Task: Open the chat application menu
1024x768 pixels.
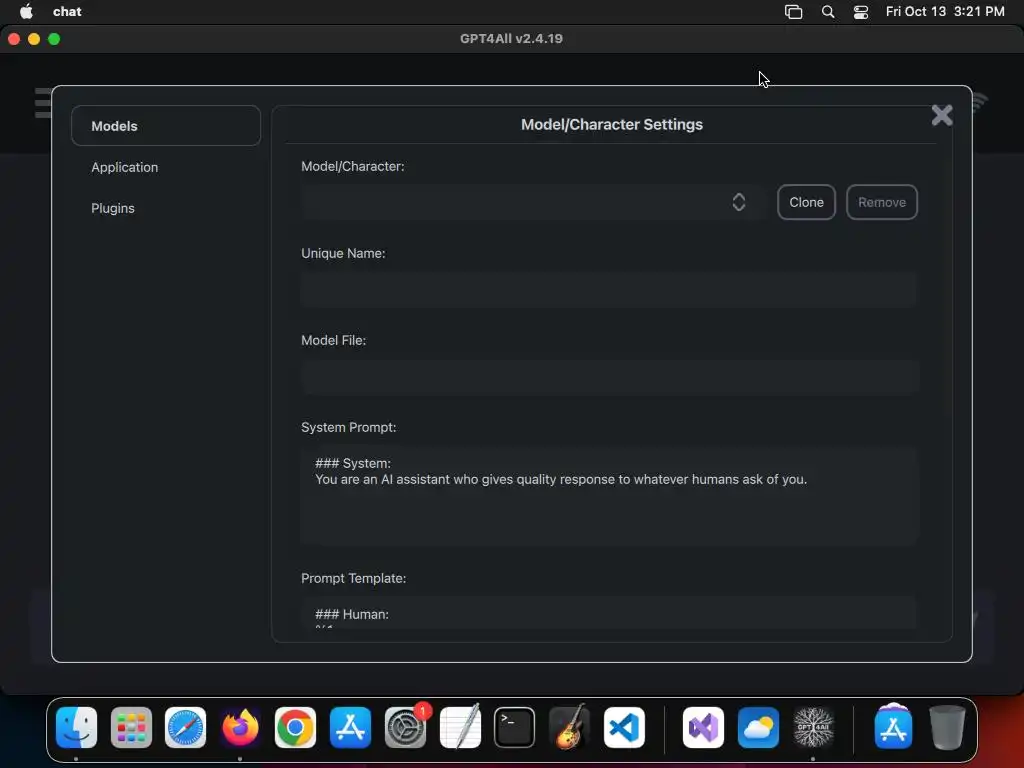Action: point(67,11)
